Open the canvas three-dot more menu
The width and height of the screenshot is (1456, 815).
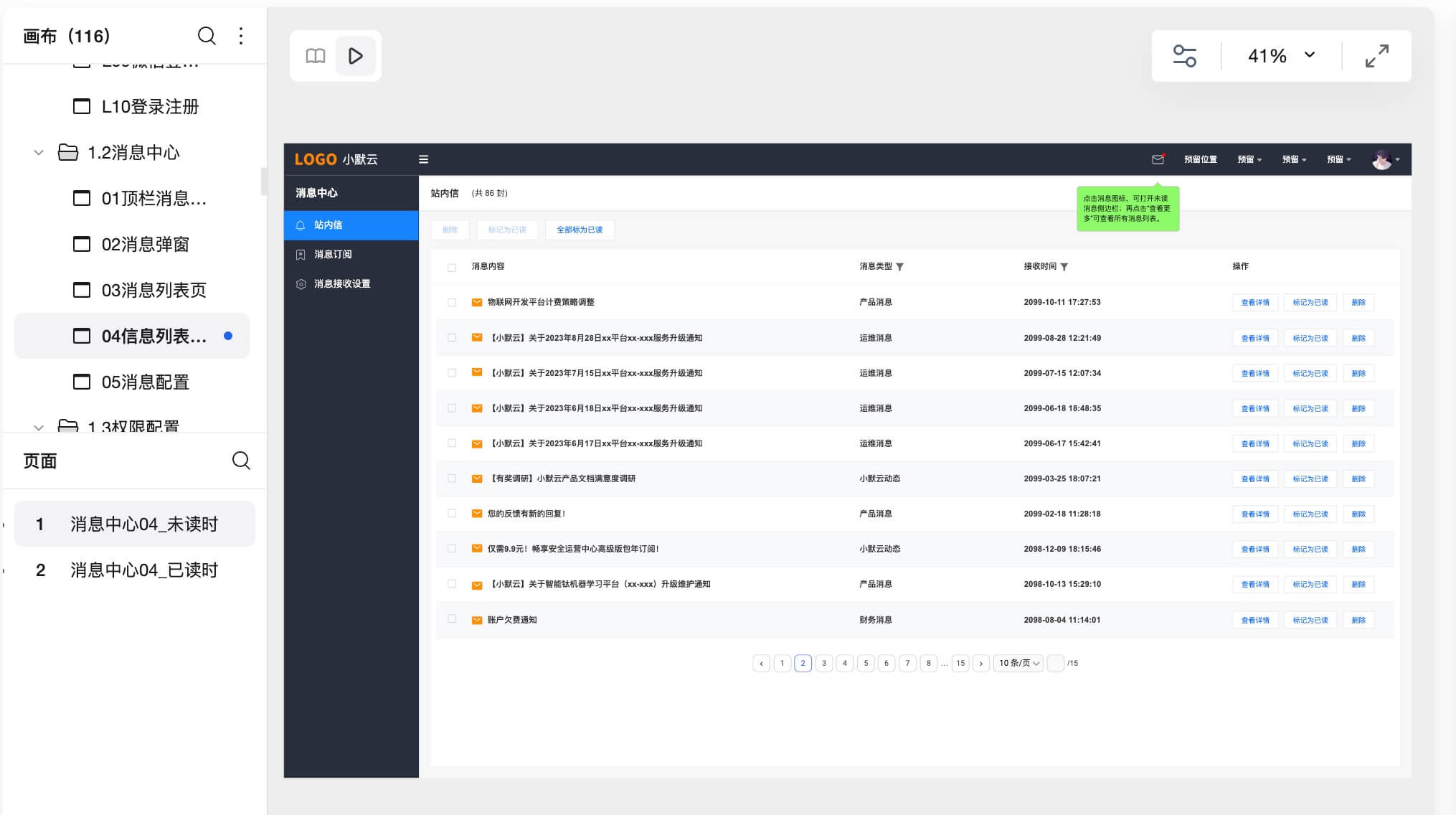pos(241,36)
